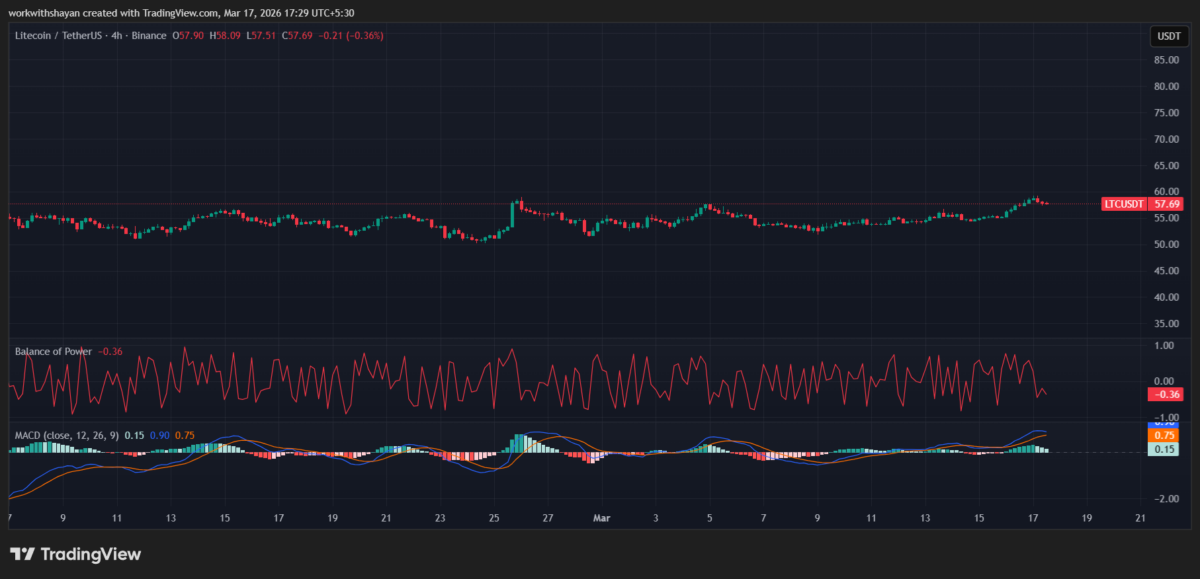Click the -2.00 level on MACD scale
The height and width of the screenshot is (579, 1200).
point(1164,499)
